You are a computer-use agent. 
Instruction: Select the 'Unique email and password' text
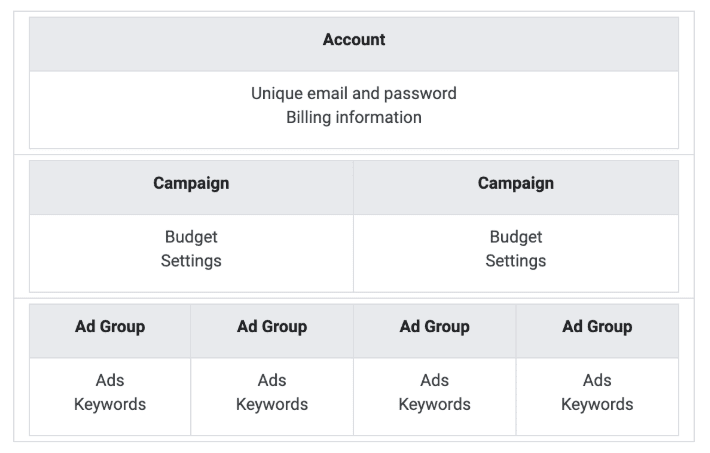(x=354, y=94)
